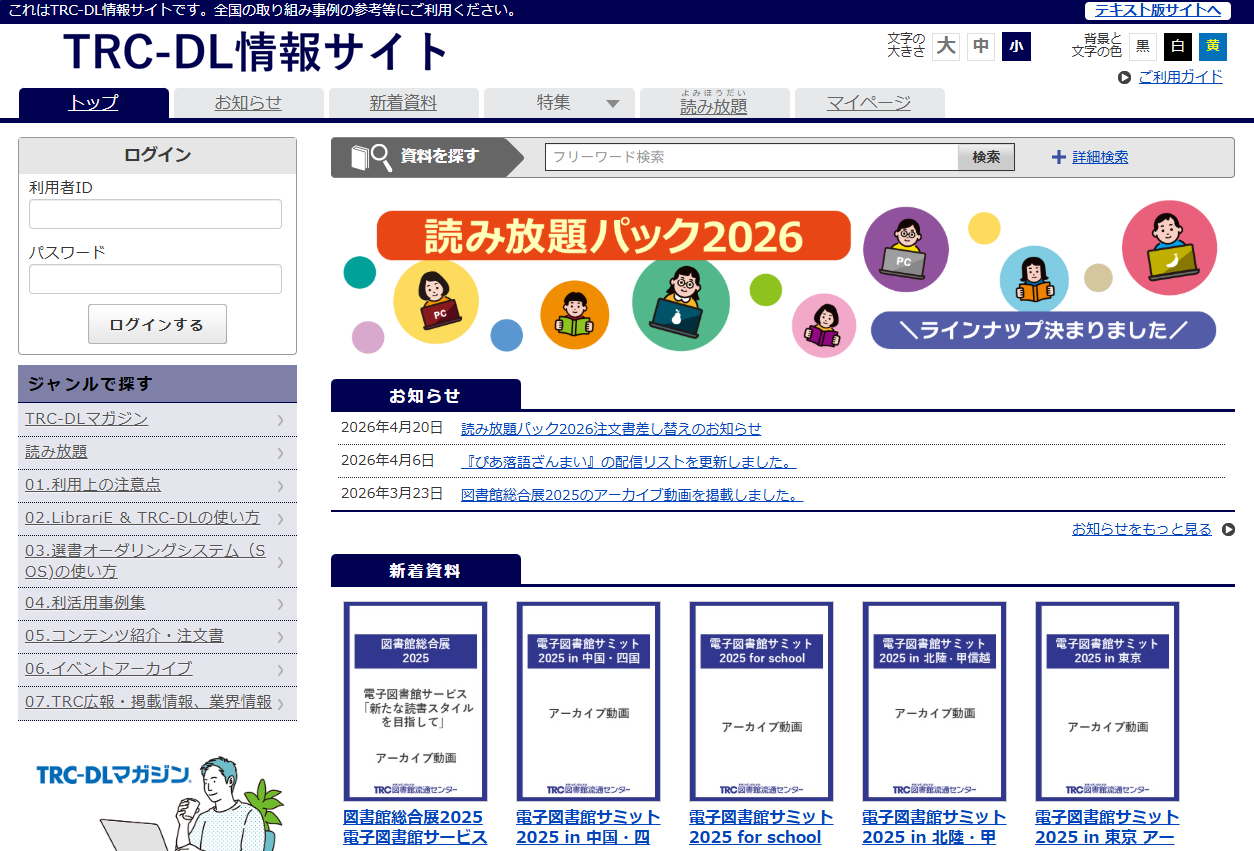The image size is (1254, 851).
Task: Expand 04.利活用事例集 chevron
Action: (x=281, y=604)
